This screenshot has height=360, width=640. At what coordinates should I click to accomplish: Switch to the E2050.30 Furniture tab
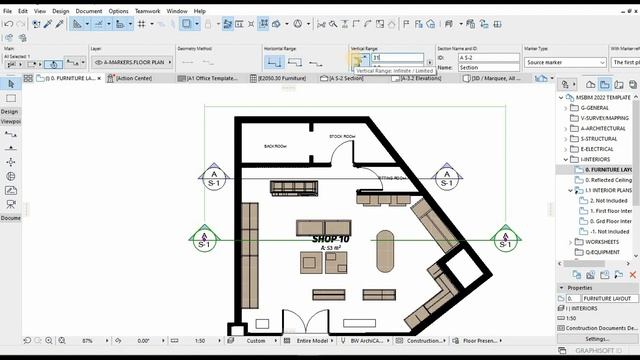tap(278, 78)
